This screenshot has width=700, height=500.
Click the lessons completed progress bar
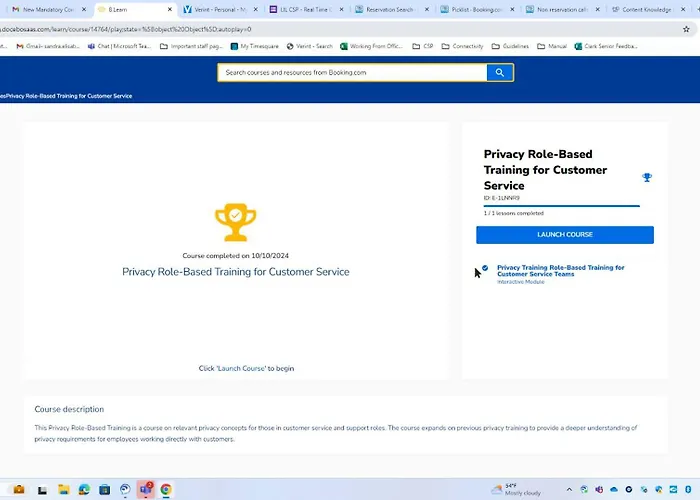pyautogui.click(x=561, y=206)
